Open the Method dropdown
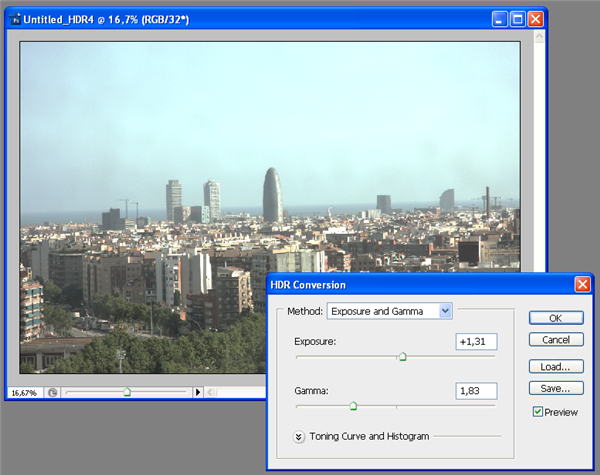 pyautogui.click(x=445, y=311)
